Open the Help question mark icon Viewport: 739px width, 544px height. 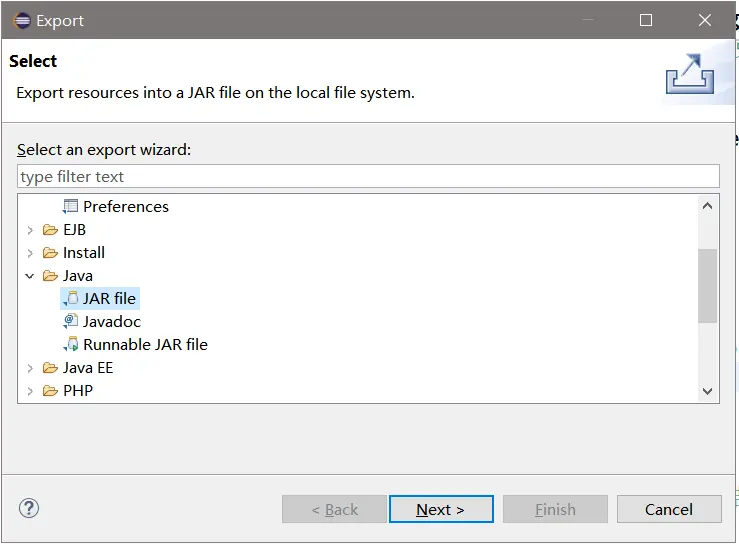pos(29,509)
